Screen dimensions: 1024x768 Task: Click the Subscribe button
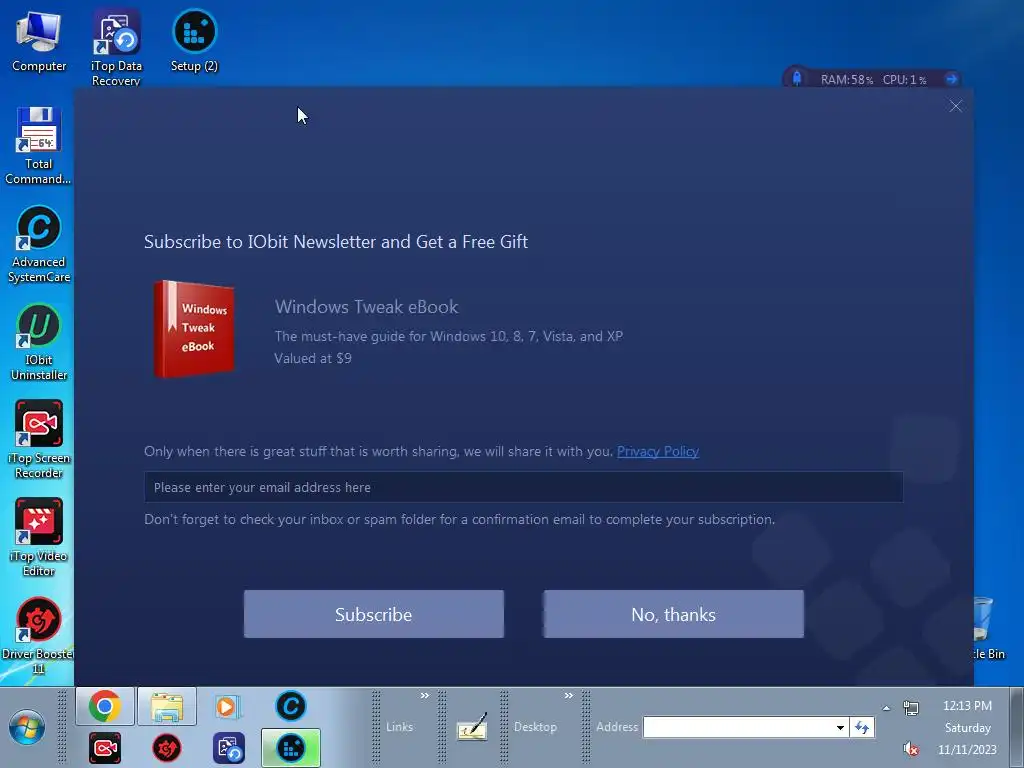tap(374, 614)
